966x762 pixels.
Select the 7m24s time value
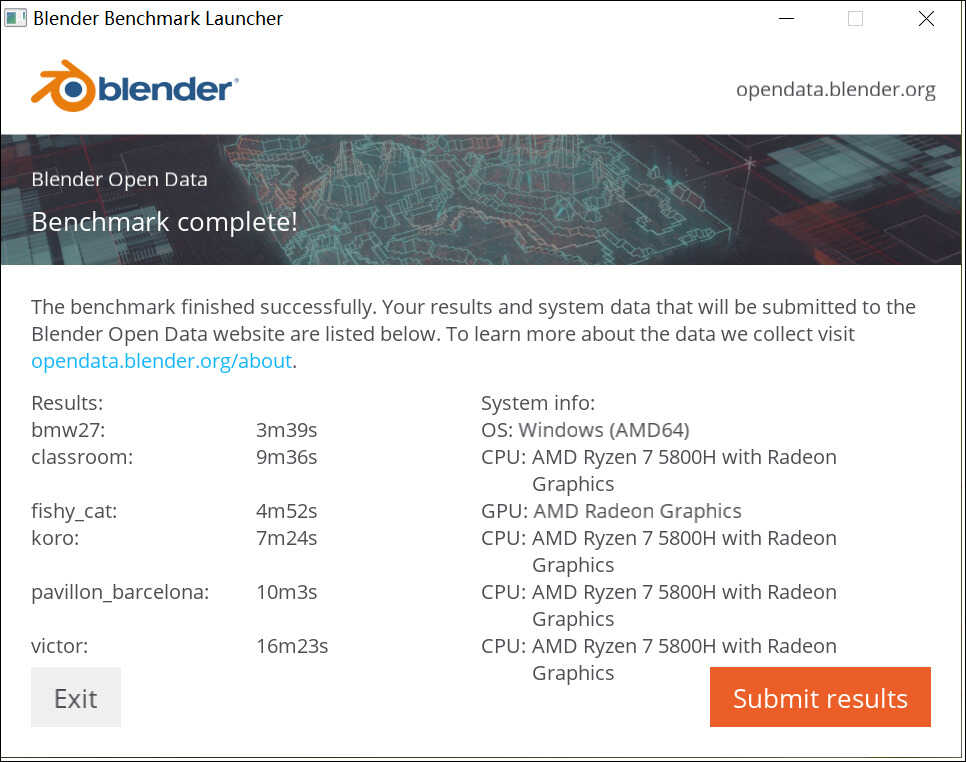[286, 538]
